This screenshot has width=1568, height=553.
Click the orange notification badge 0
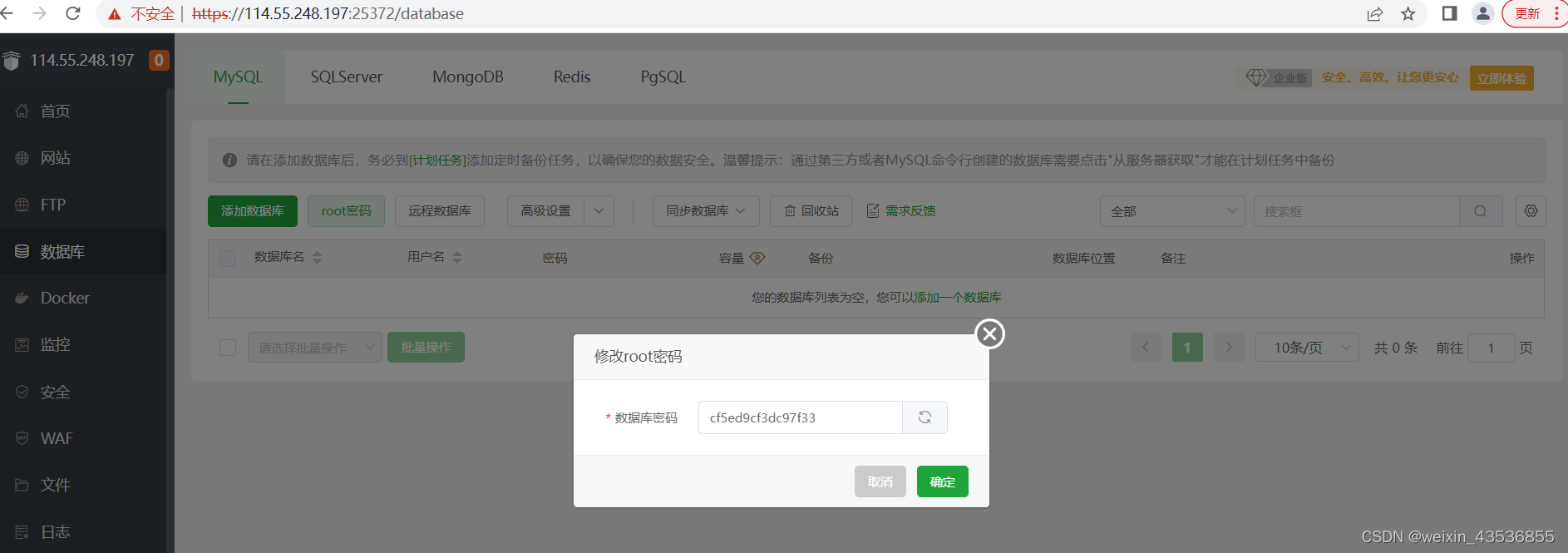[x=159, y=60]
